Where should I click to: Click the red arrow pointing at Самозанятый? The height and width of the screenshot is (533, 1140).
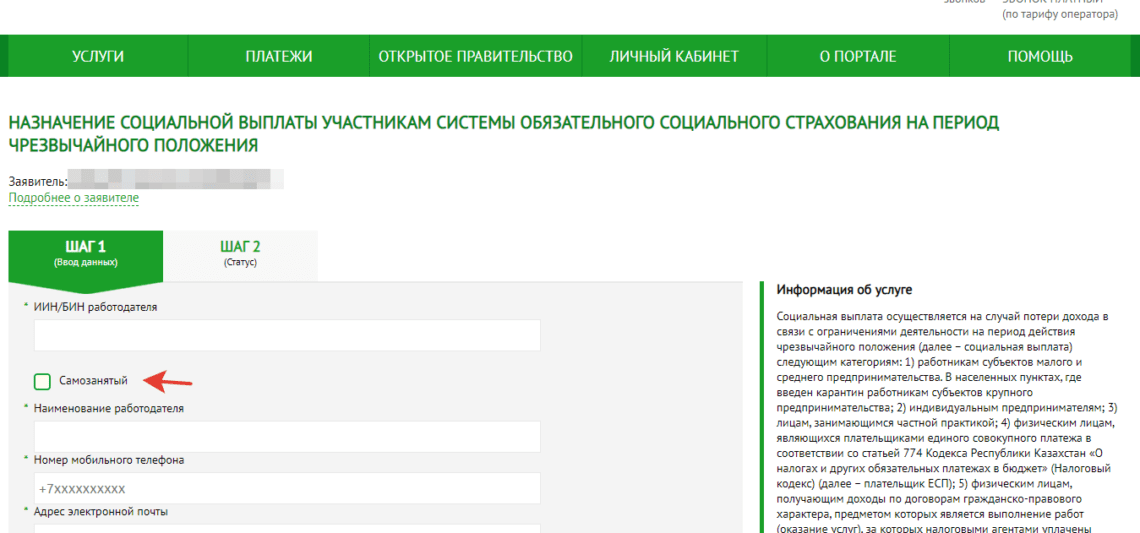click(167, 380)
